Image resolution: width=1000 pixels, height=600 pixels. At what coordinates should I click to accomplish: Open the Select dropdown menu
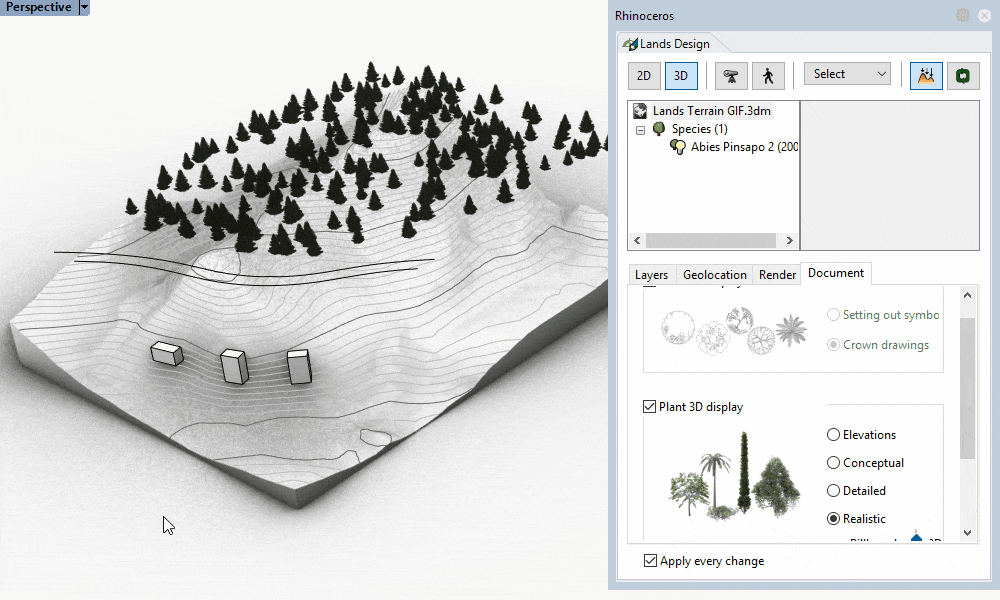point(846,74)
